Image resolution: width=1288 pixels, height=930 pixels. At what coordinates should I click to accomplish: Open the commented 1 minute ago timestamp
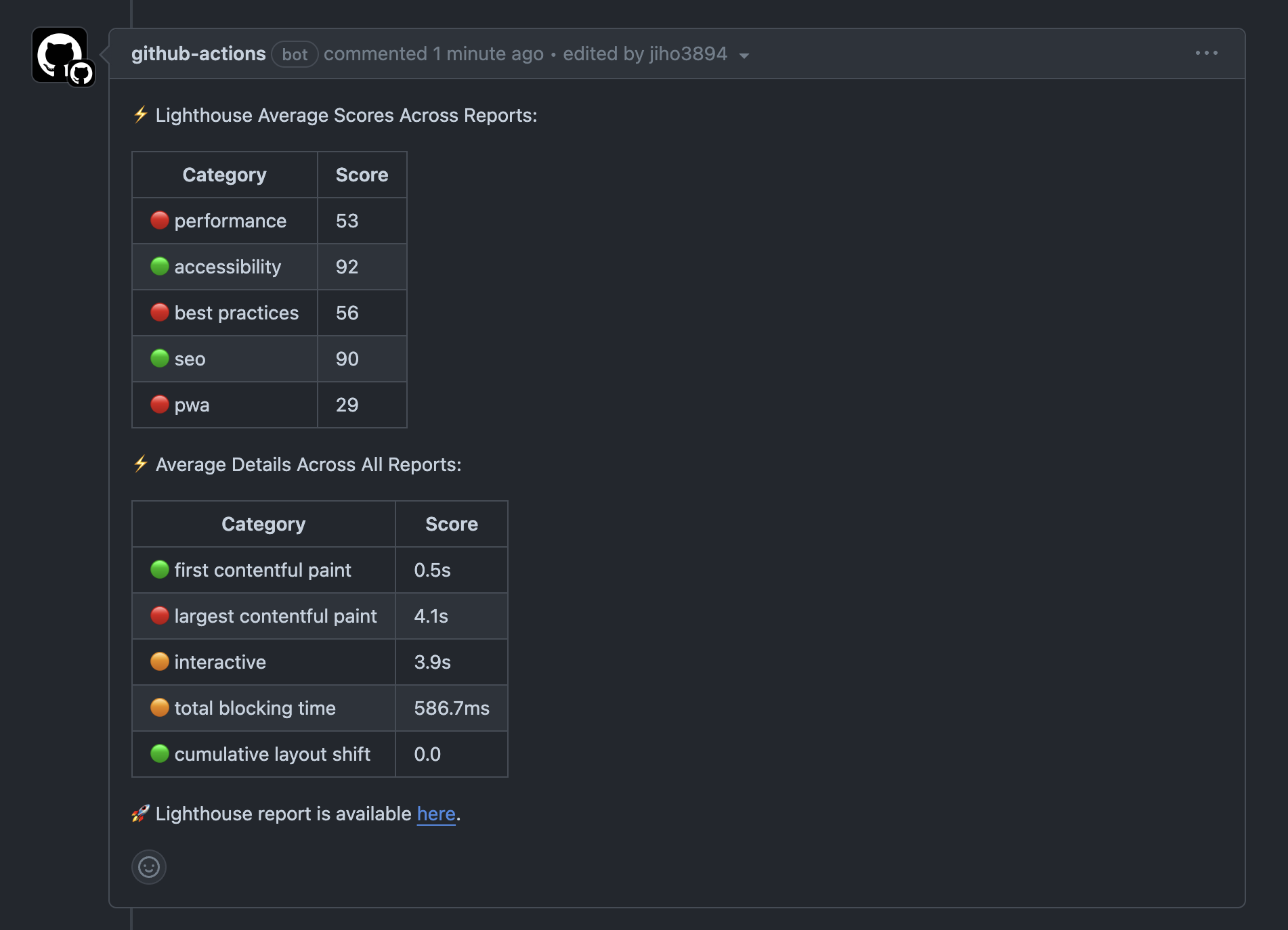pos(433,54)
